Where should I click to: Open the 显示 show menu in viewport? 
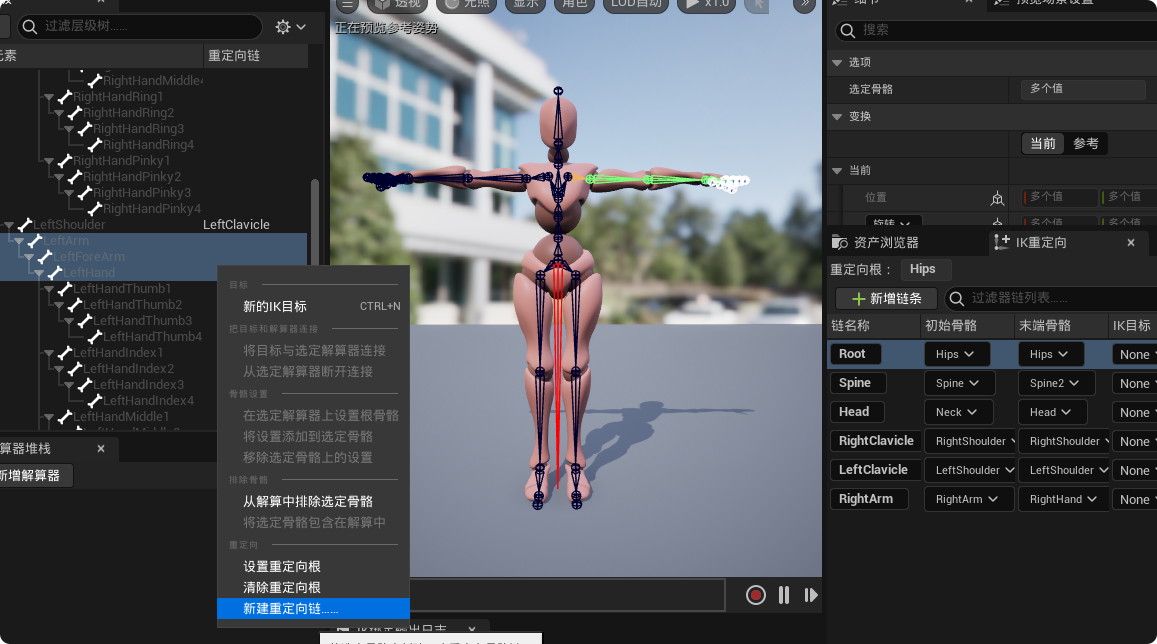(526, 4)
